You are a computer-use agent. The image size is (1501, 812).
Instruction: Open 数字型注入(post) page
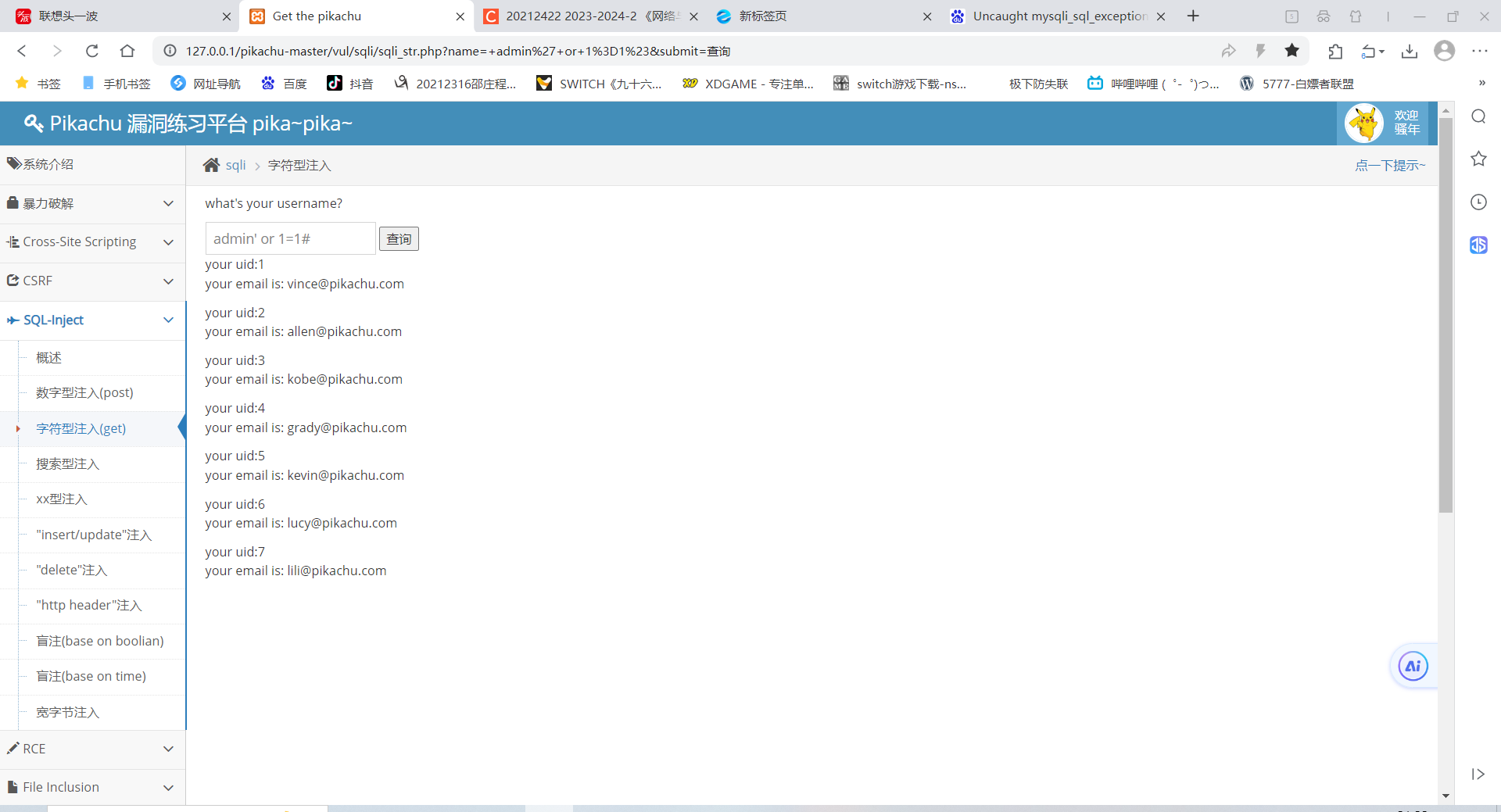coord(84,392)
